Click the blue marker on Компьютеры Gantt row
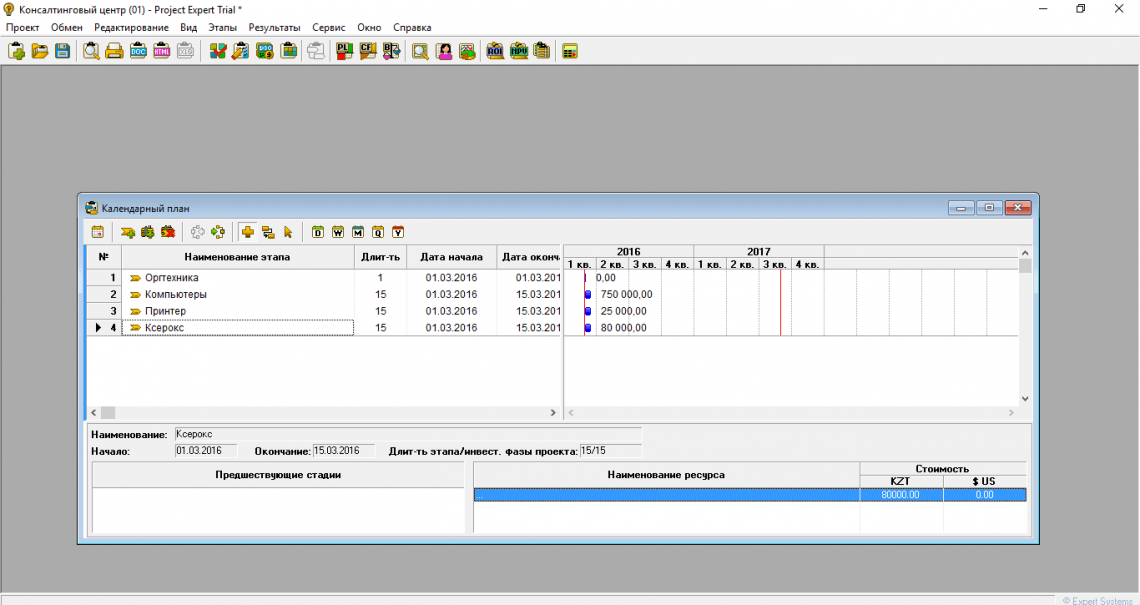The width and height of the screenshot is (1140, 605). [588, 295]
